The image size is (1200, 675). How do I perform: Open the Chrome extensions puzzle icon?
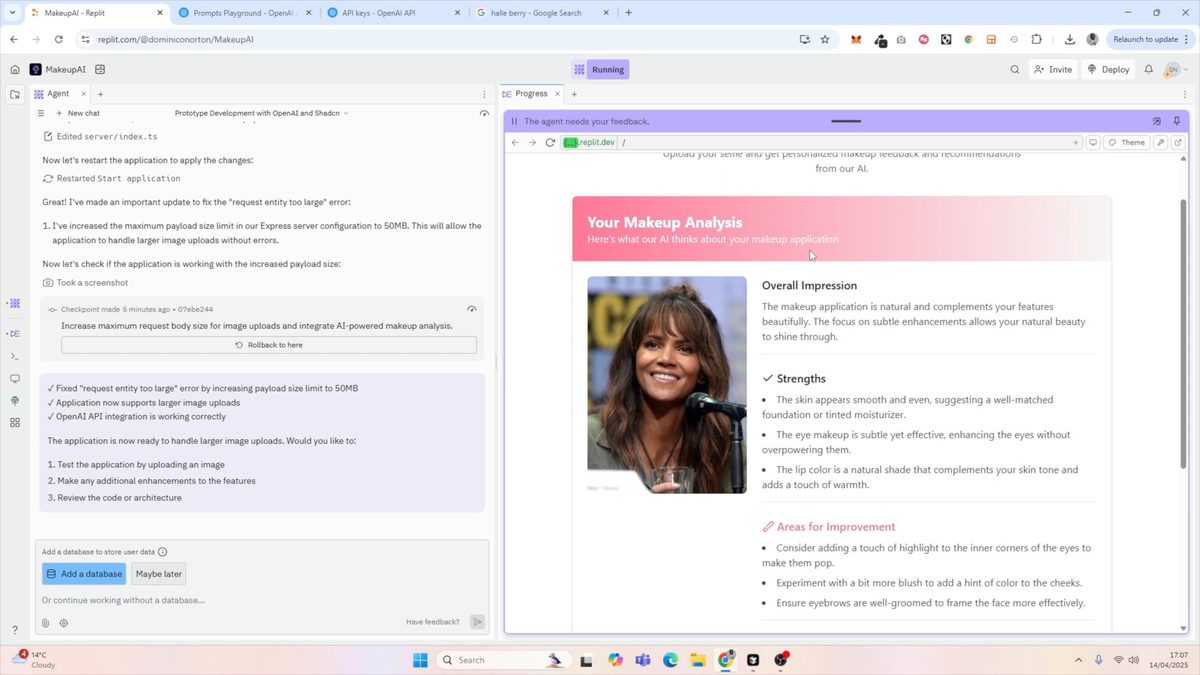(1036, 39)
